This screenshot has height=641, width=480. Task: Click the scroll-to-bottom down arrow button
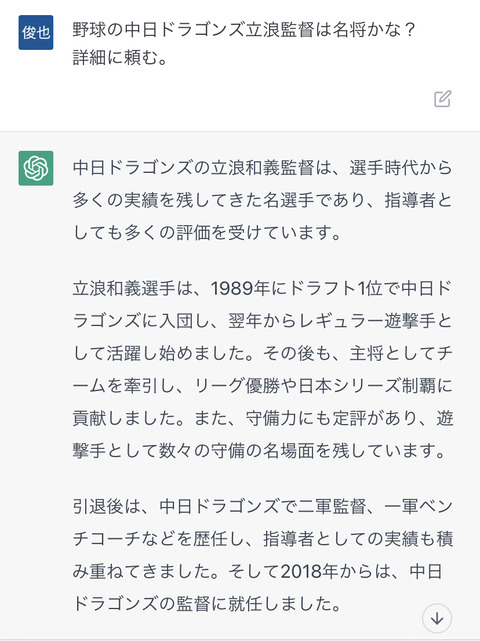tap(437, 619)
